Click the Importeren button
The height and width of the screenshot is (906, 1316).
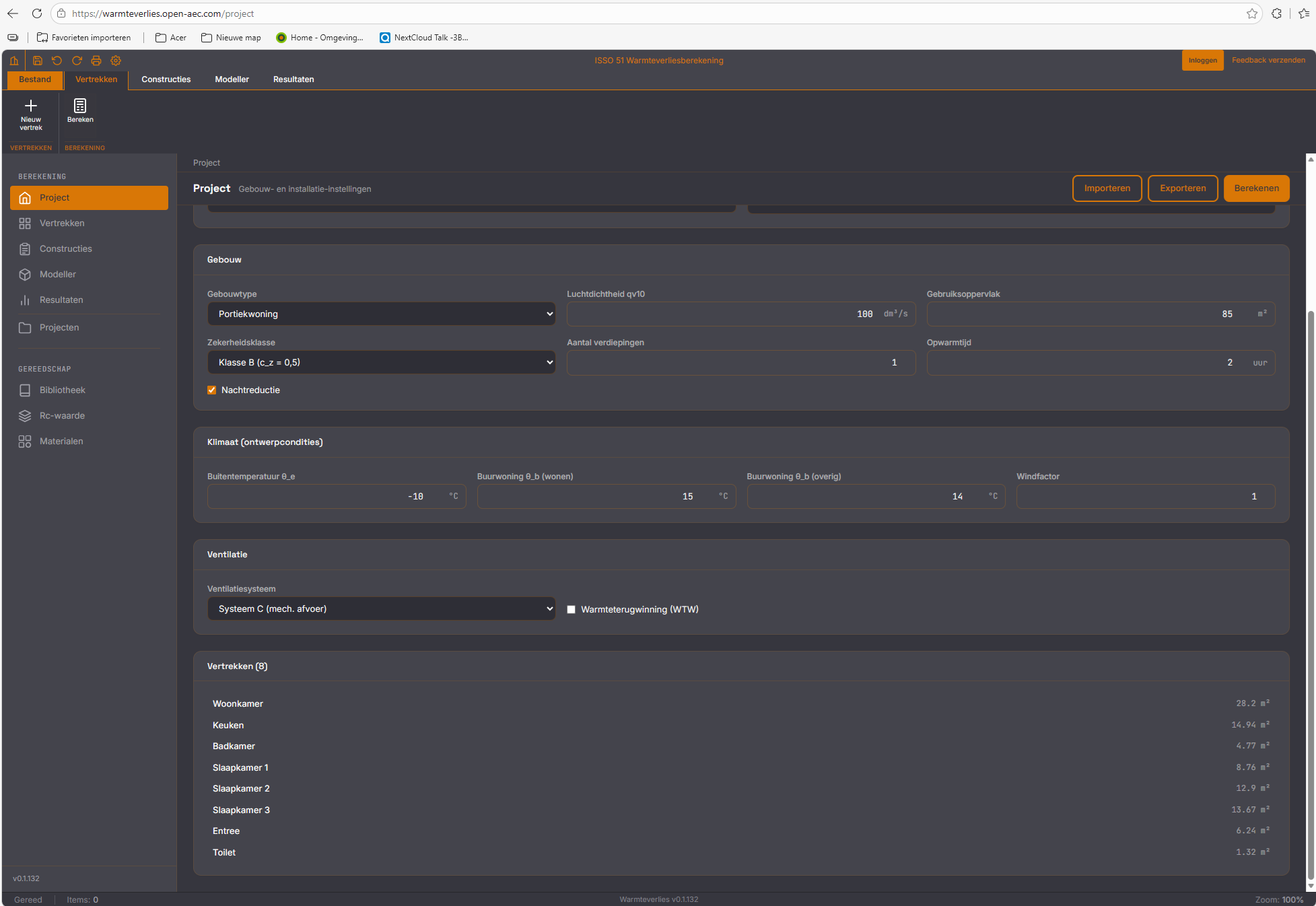point(1107,188)
